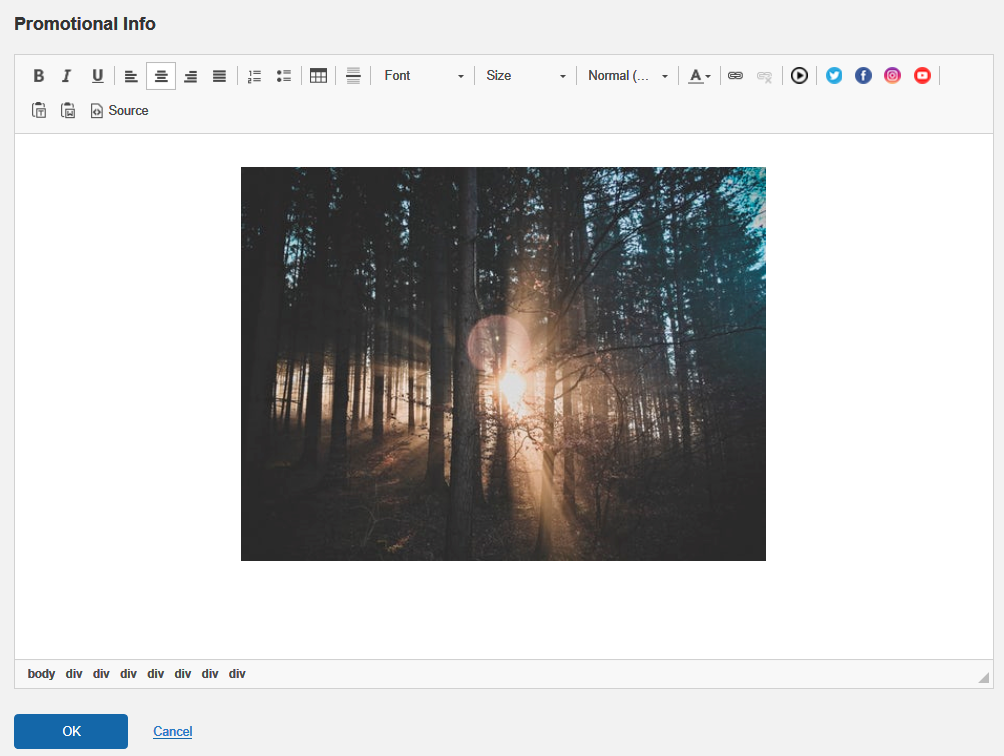Toggle bold formatting

pos(39,76)
